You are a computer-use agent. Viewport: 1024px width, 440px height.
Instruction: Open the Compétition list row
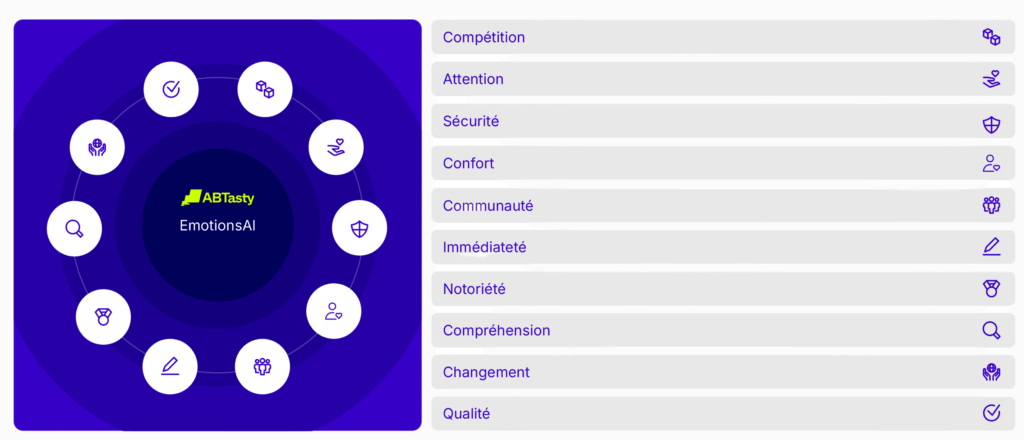click(x=723, y=37)
